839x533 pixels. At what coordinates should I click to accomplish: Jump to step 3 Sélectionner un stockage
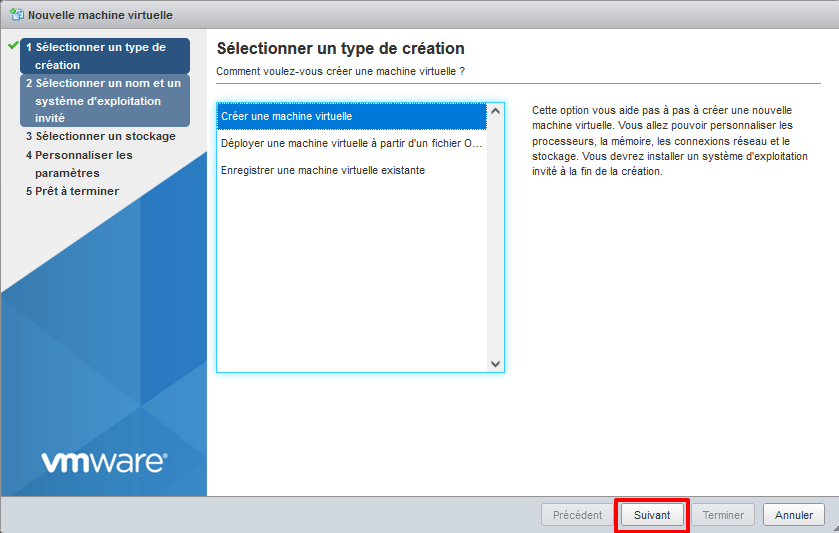100,136
